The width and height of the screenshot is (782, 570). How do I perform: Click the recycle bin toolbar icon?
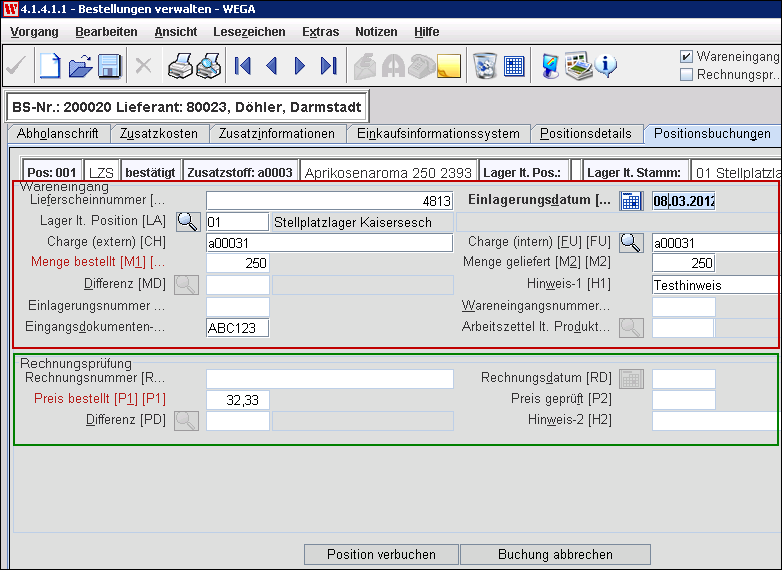tap(485, 67)
